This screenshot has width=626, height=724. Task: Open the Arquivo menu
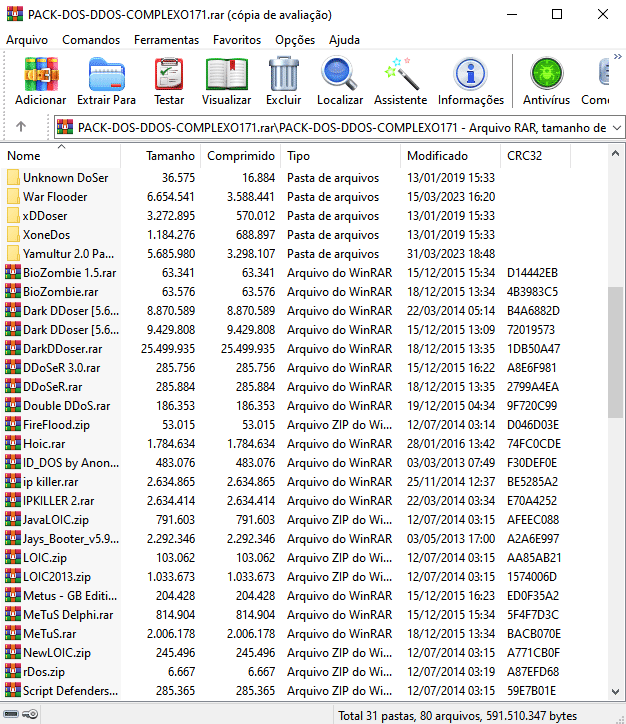click(x=27, y=40)
